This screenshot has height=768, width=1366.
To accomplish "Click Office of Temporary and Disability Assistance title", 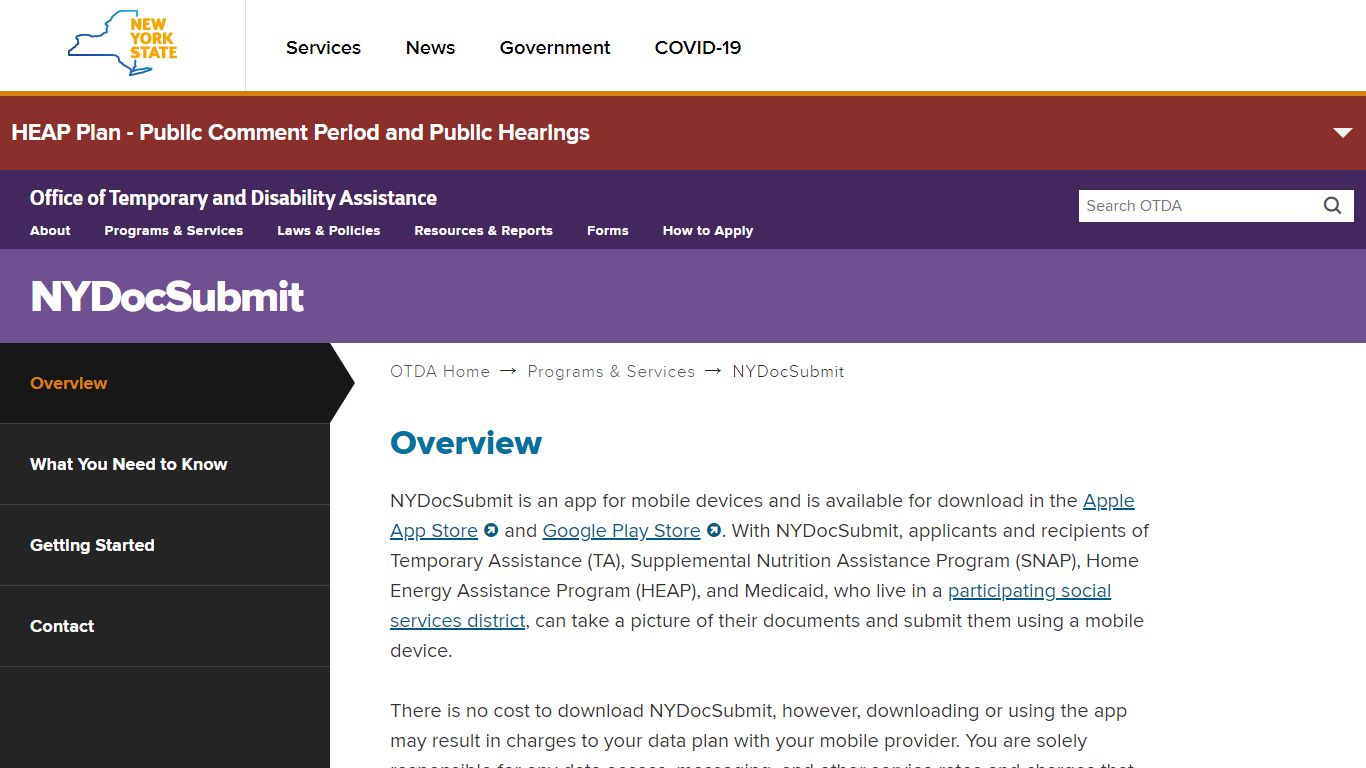I will [x=233, y=198].
